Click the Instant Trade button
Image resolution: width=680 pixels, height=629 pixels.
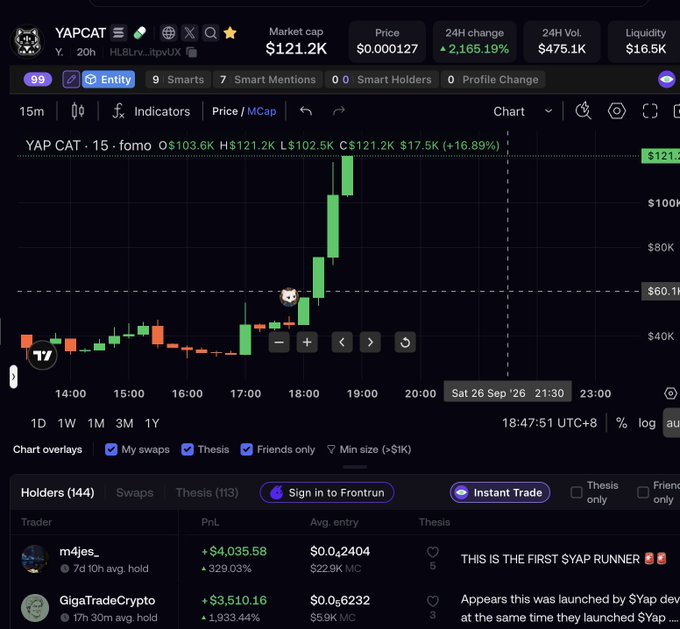click(x=500, y=493)
